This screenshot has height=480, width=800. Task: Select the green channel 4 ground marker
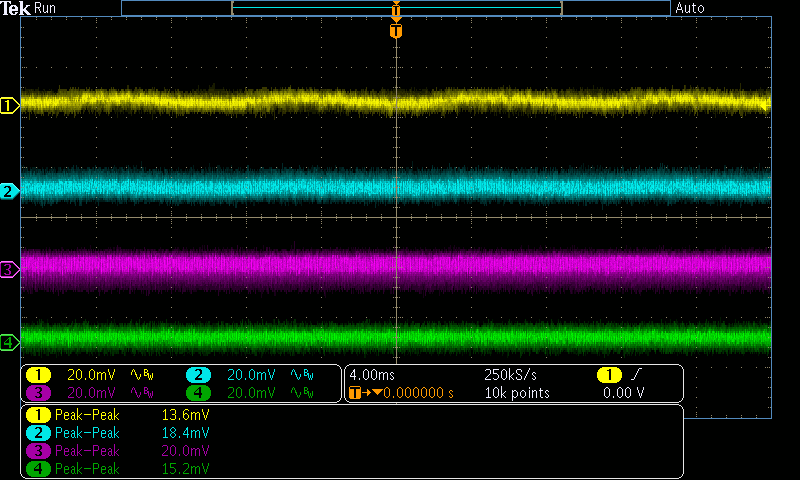9,343
